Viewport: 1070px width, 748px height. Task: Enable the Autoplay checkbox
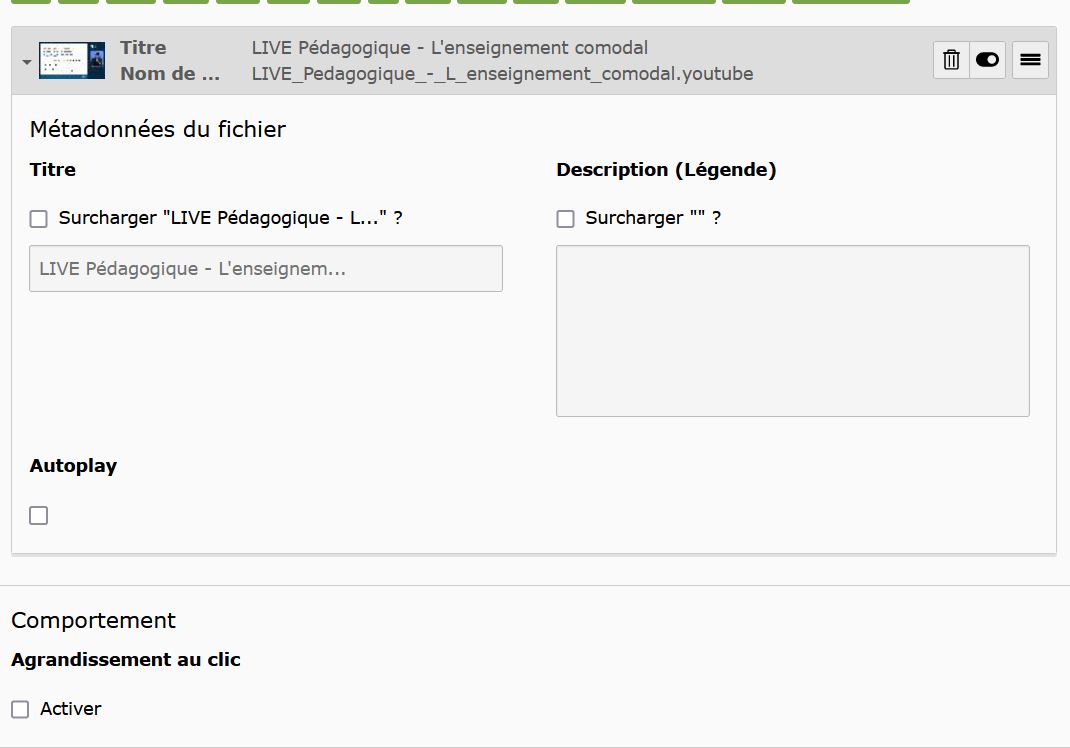pyautogui.click(x=39, y=516)
